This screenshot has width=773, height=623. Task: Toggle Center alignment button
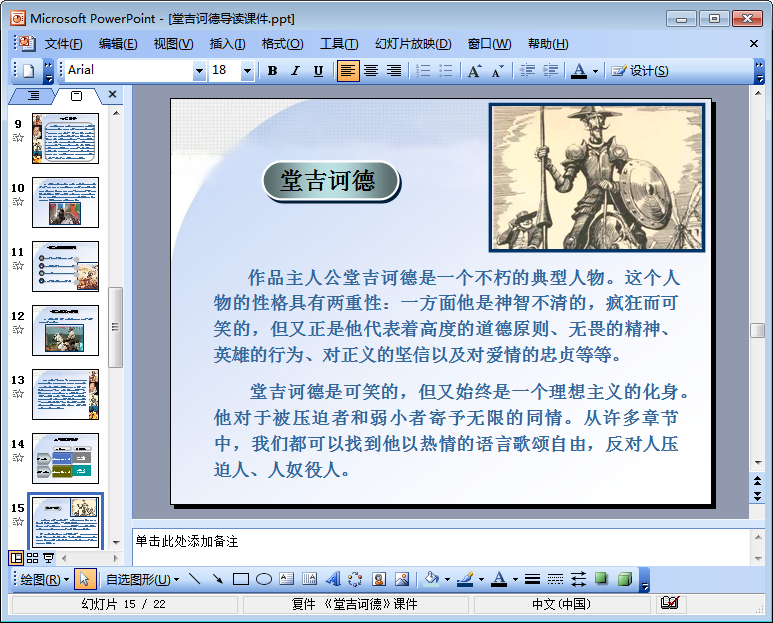point(371,71)
